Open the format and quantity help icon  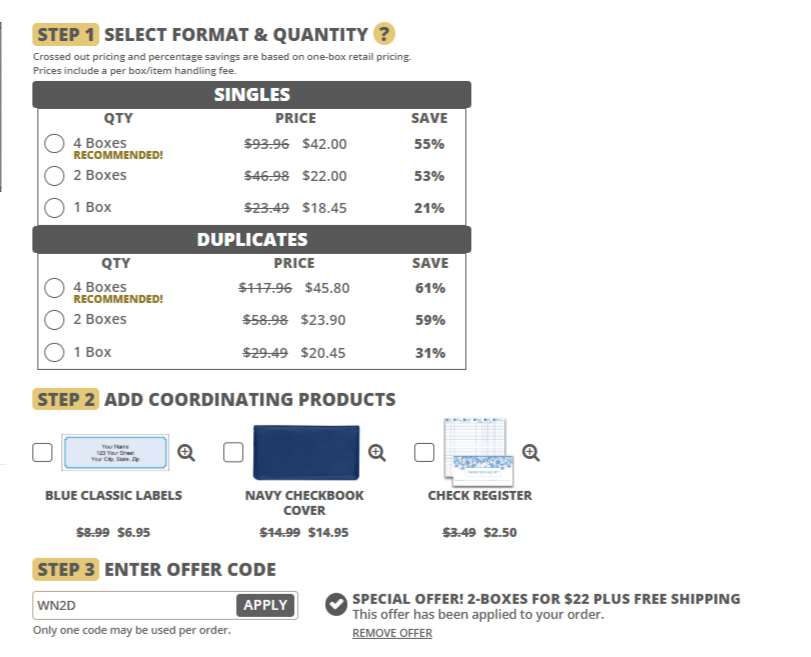click(x=384, y=34)
